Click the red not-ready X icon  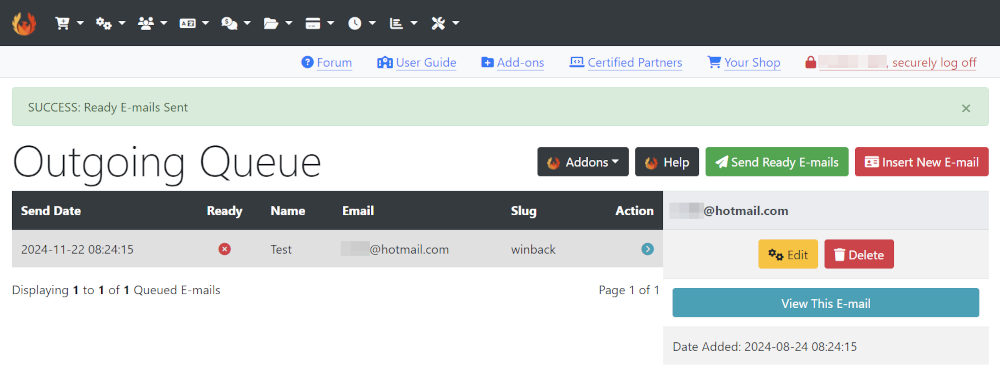[x=224, y=249]
